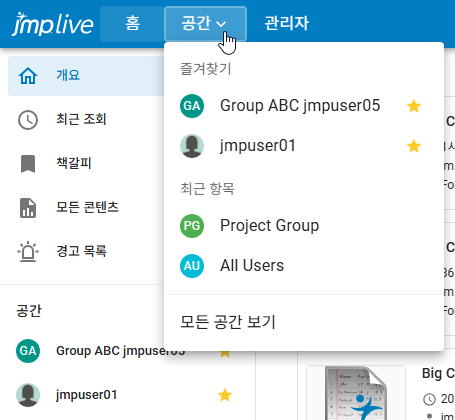Open the 홈 tab in header
Image resolution: width=455 pixels, height=420 pixels.
coord(132,24)
